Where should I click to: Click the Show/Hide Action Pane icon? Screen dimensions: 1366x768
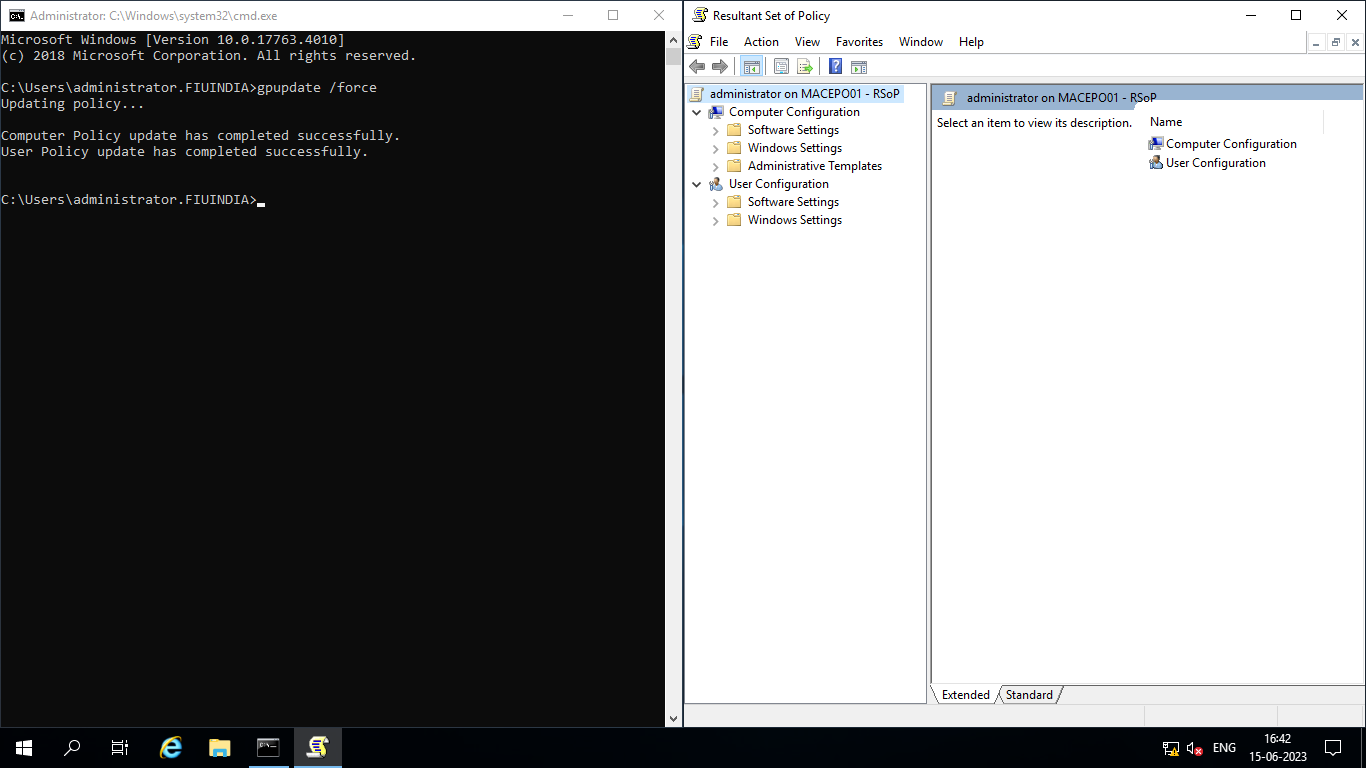[859, 66]
